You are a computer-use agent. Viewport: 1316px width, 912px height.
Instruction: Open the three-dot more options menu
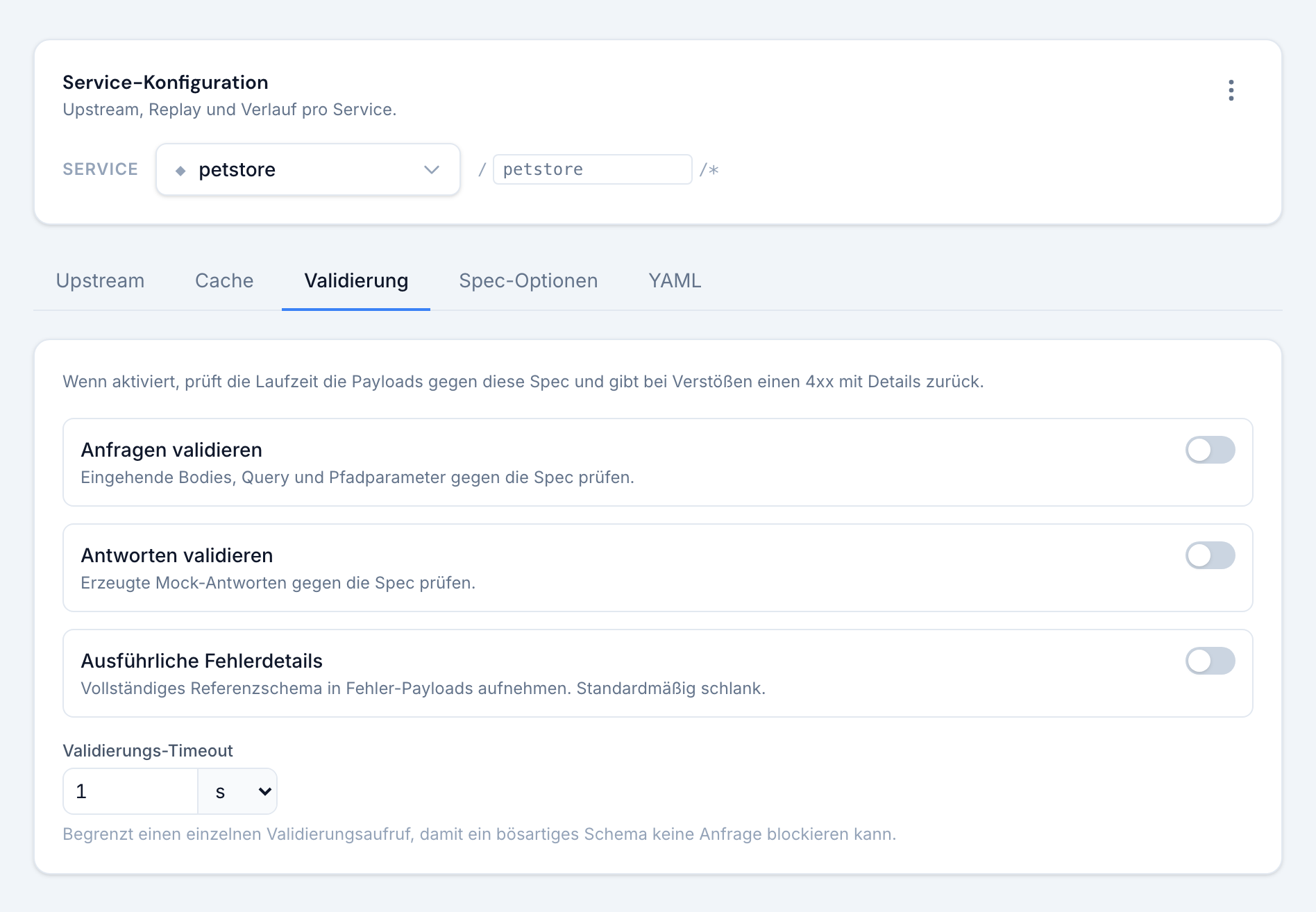pos(1231,90)
